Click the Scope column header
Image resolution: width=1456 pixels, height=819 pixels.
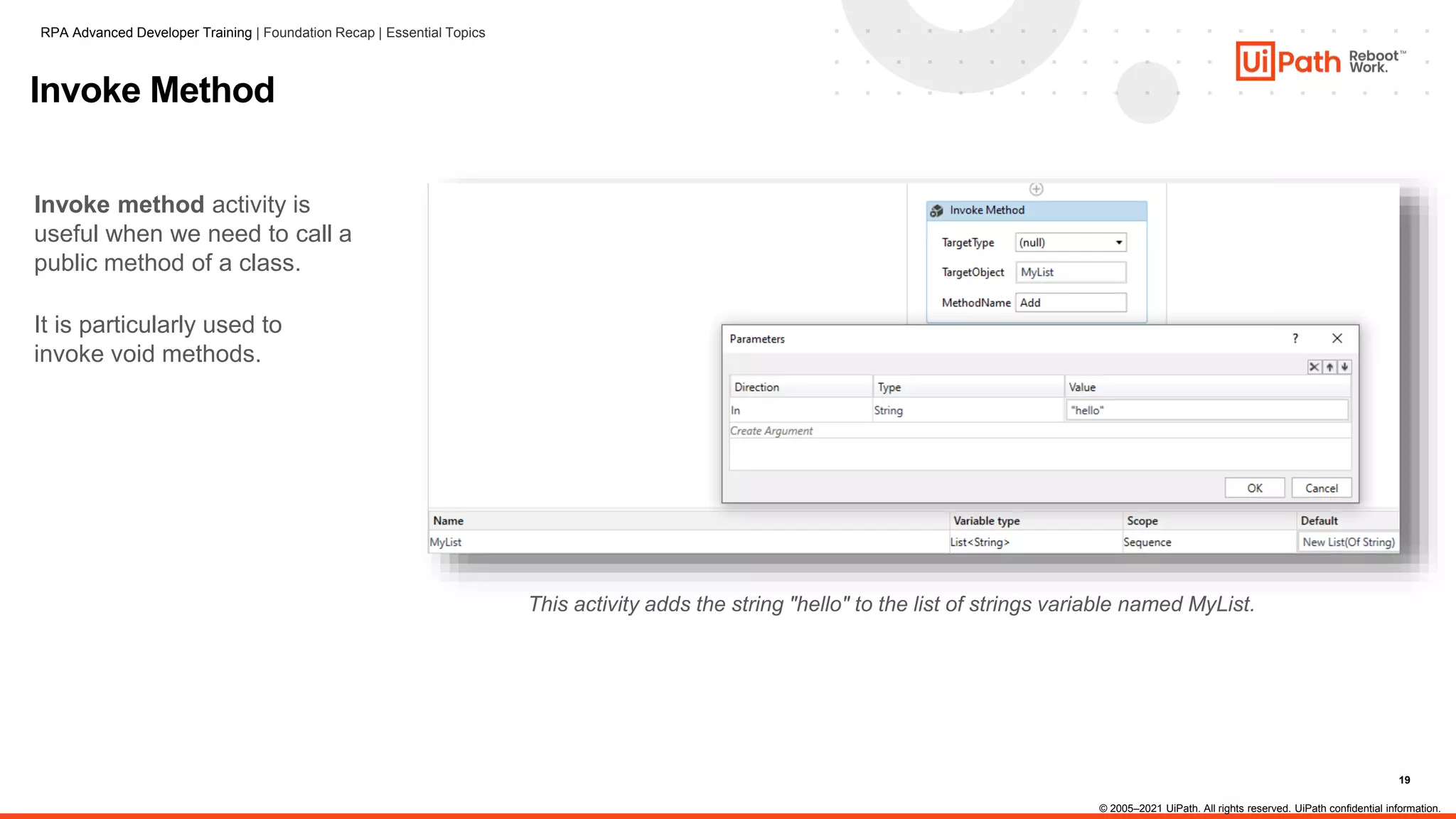click(x=1209, y=521)
